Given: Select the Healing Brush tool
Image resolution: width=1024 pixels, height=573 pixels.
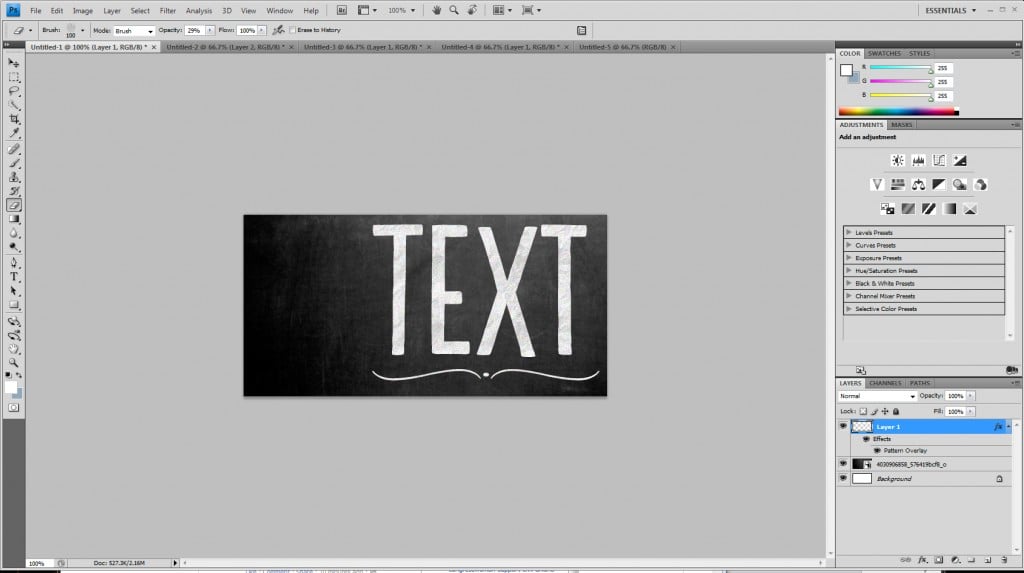Looking at the screenshot, I should pos(14,150).
